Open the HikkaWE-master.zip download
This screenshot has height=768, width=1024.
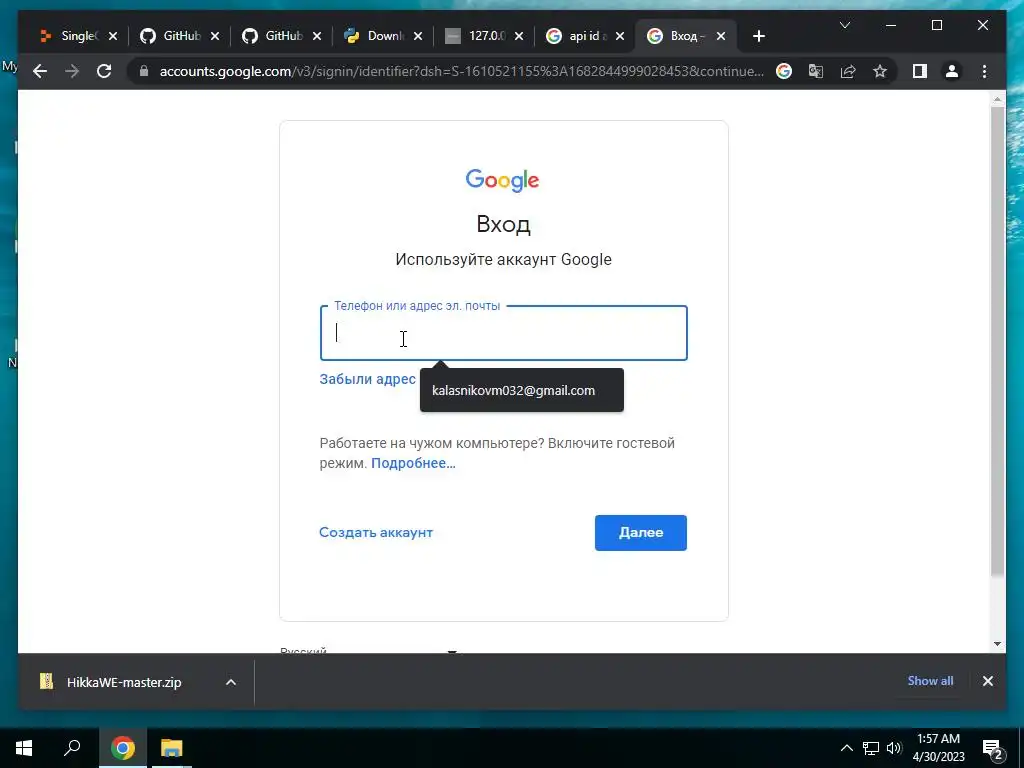(123, 682)
